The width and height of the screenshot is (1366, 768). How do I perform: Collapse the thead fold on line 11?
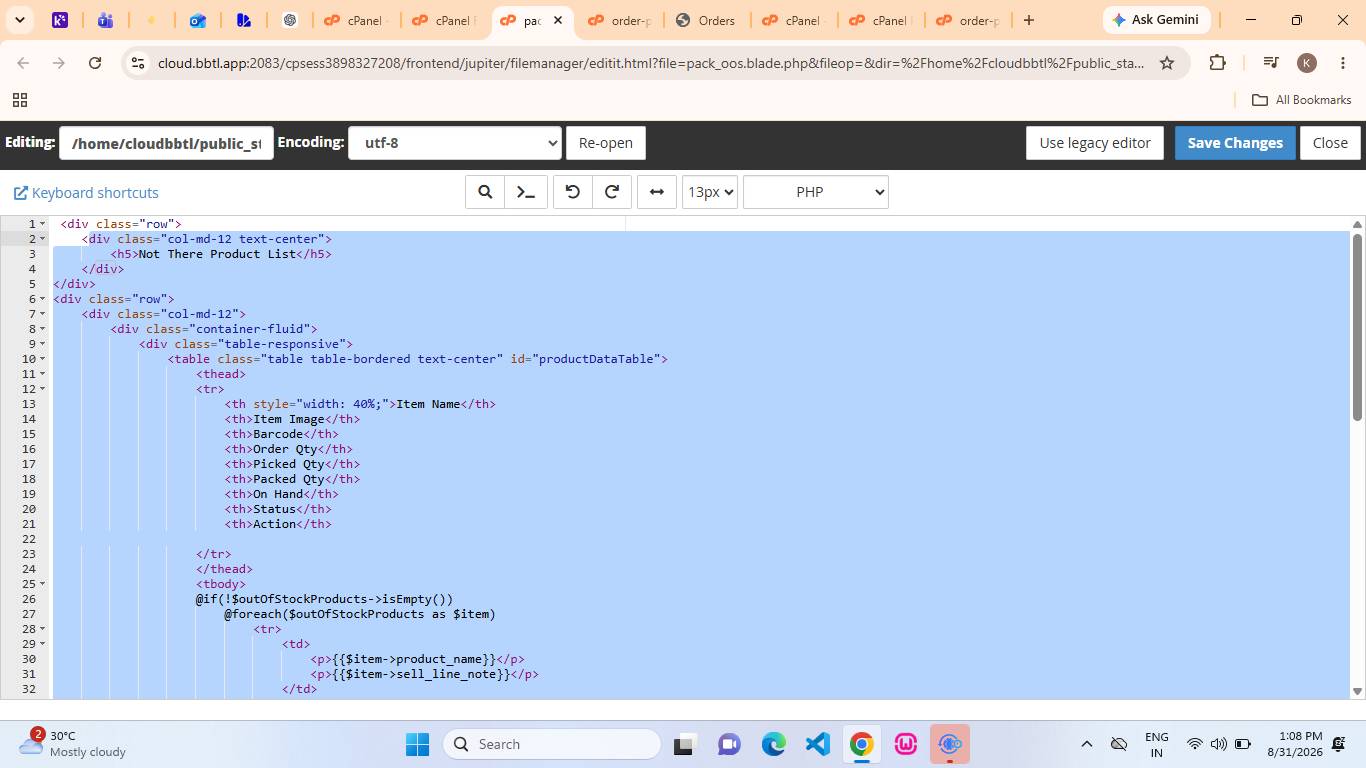[42, 374]
